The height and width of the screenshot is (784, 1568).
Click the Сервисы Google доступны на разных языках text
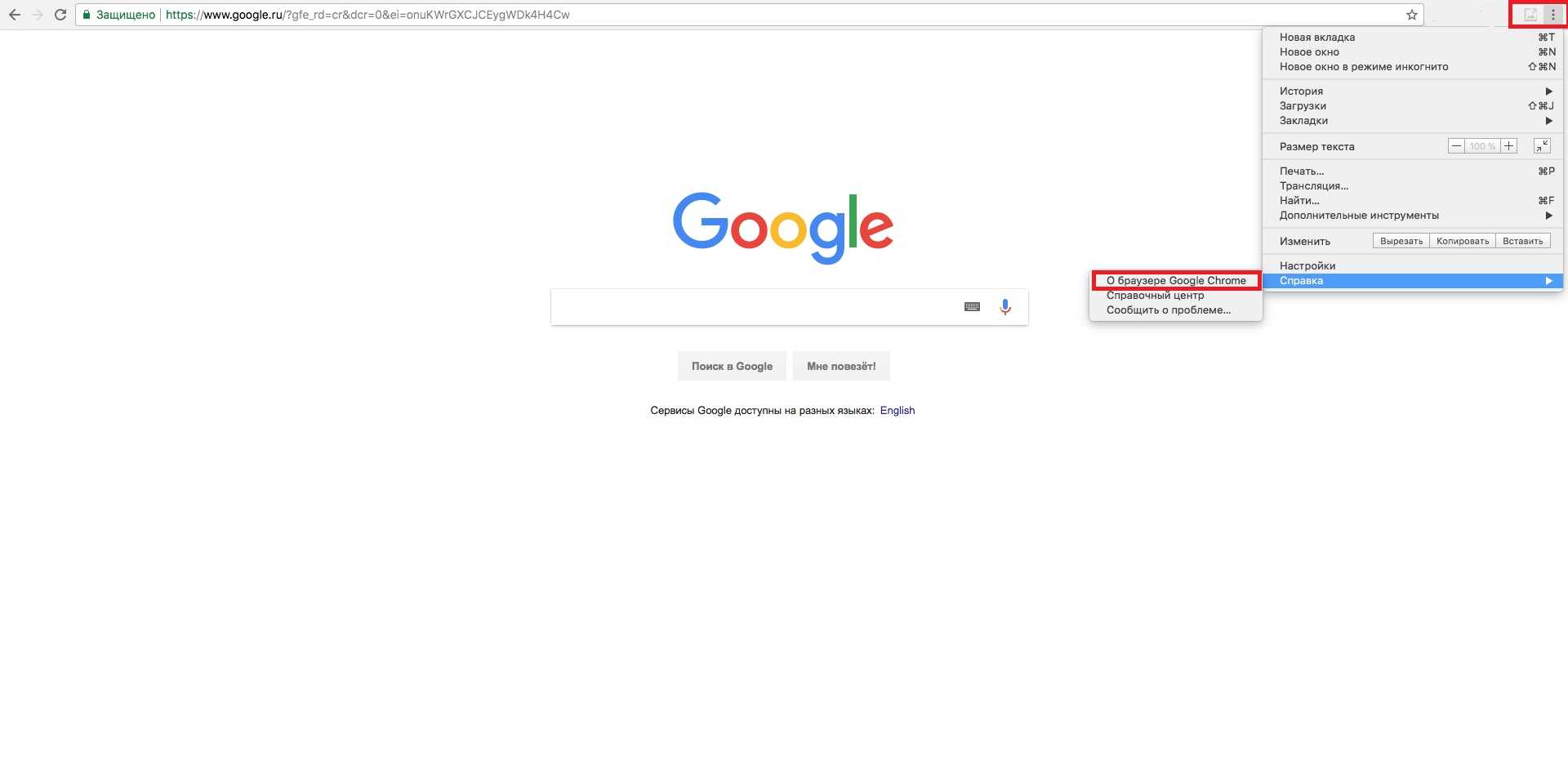[x=762, y=411]
